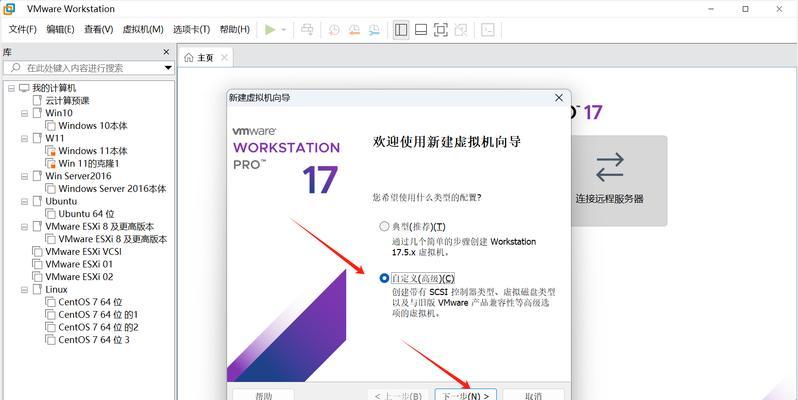Collapse the Linux folder node

click(x=24, y=290)
